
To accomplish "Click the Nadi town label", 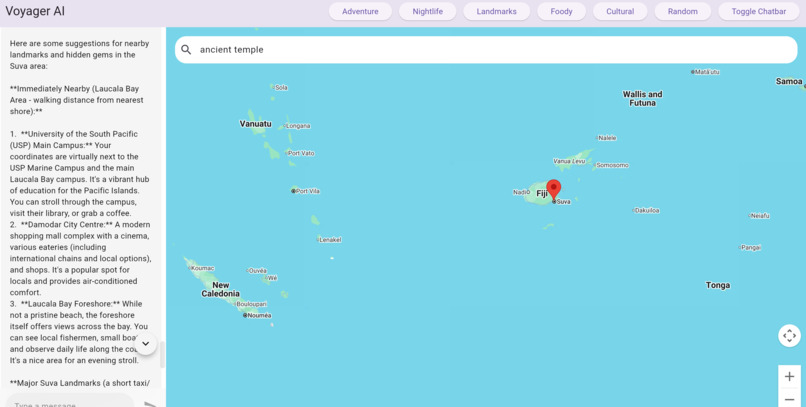I will 521,192.
